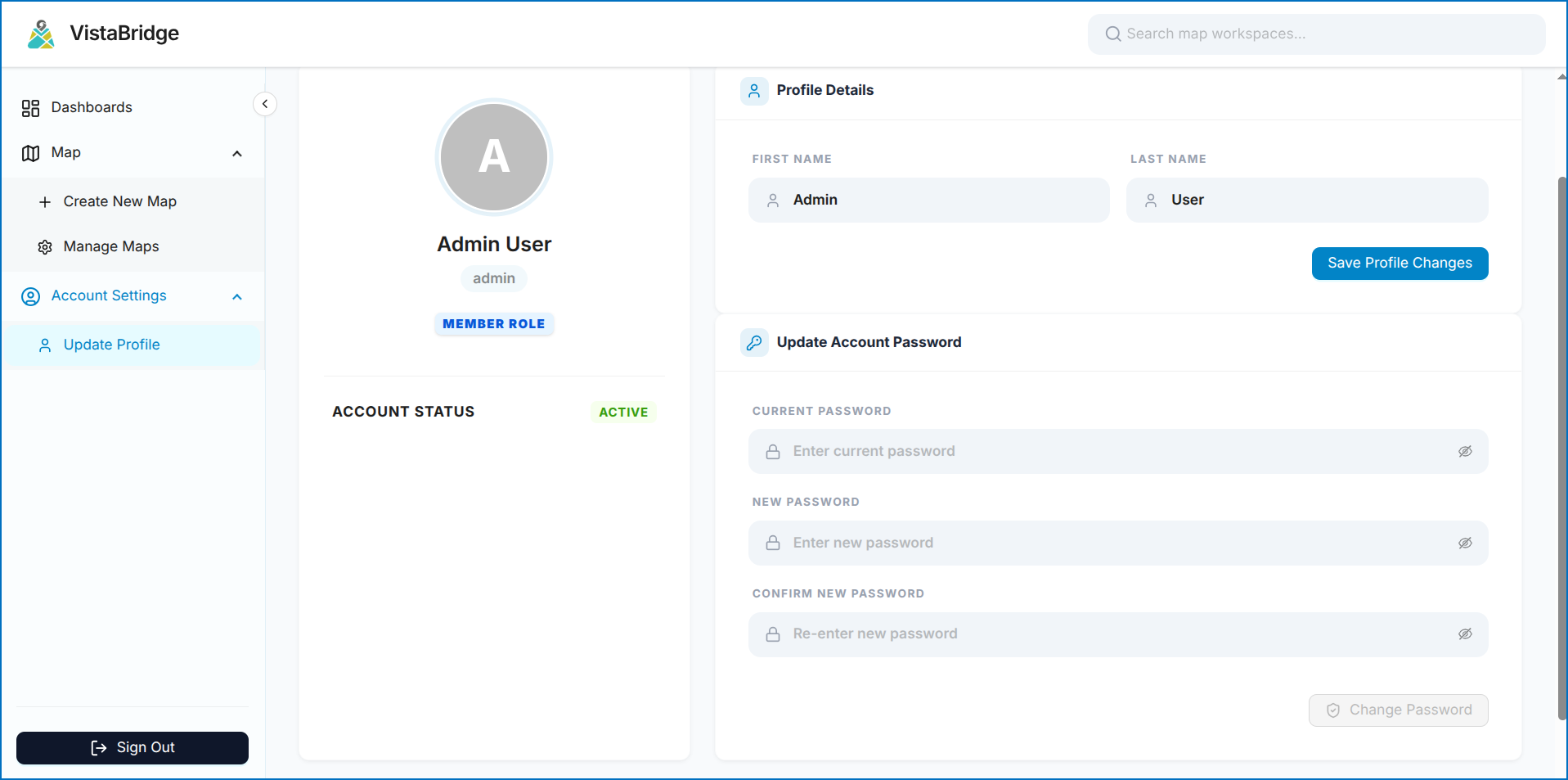Viewport: 1568px width, 780px height.
Task: Click the search magnifier icon
Action: (x=1112, y=34)
